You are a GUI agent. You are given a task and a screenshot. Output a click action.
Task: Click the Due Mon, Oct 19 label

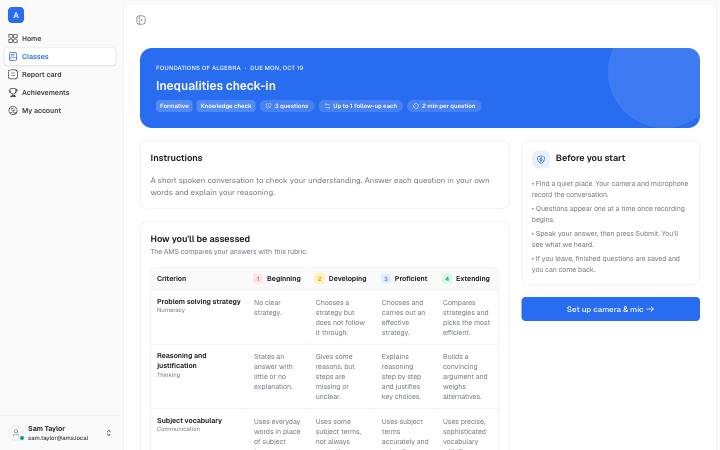coord(276,68)
